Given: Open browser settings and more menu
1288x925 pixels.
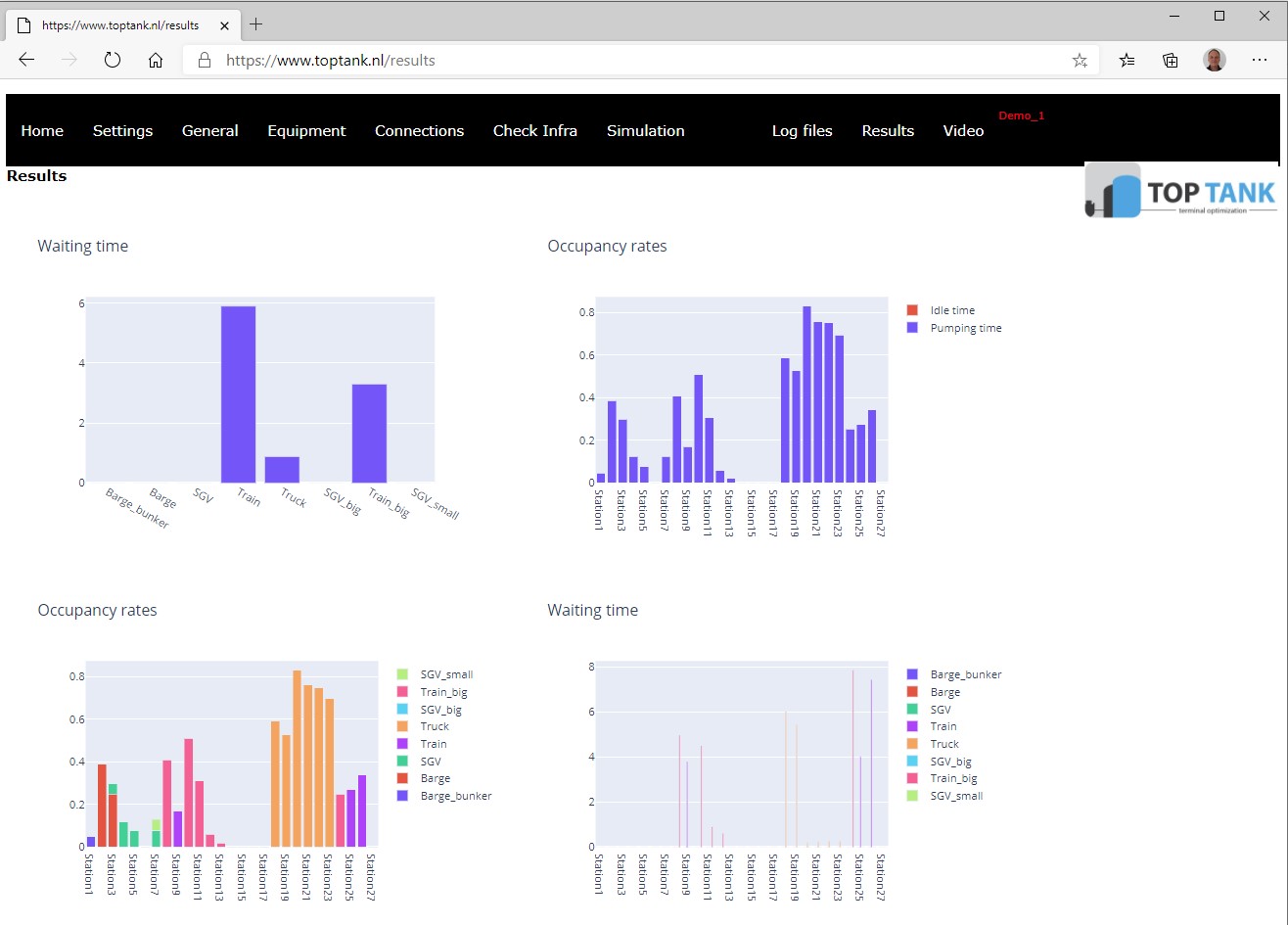Looking at the screenshot, I should (x=1260, y=60).
